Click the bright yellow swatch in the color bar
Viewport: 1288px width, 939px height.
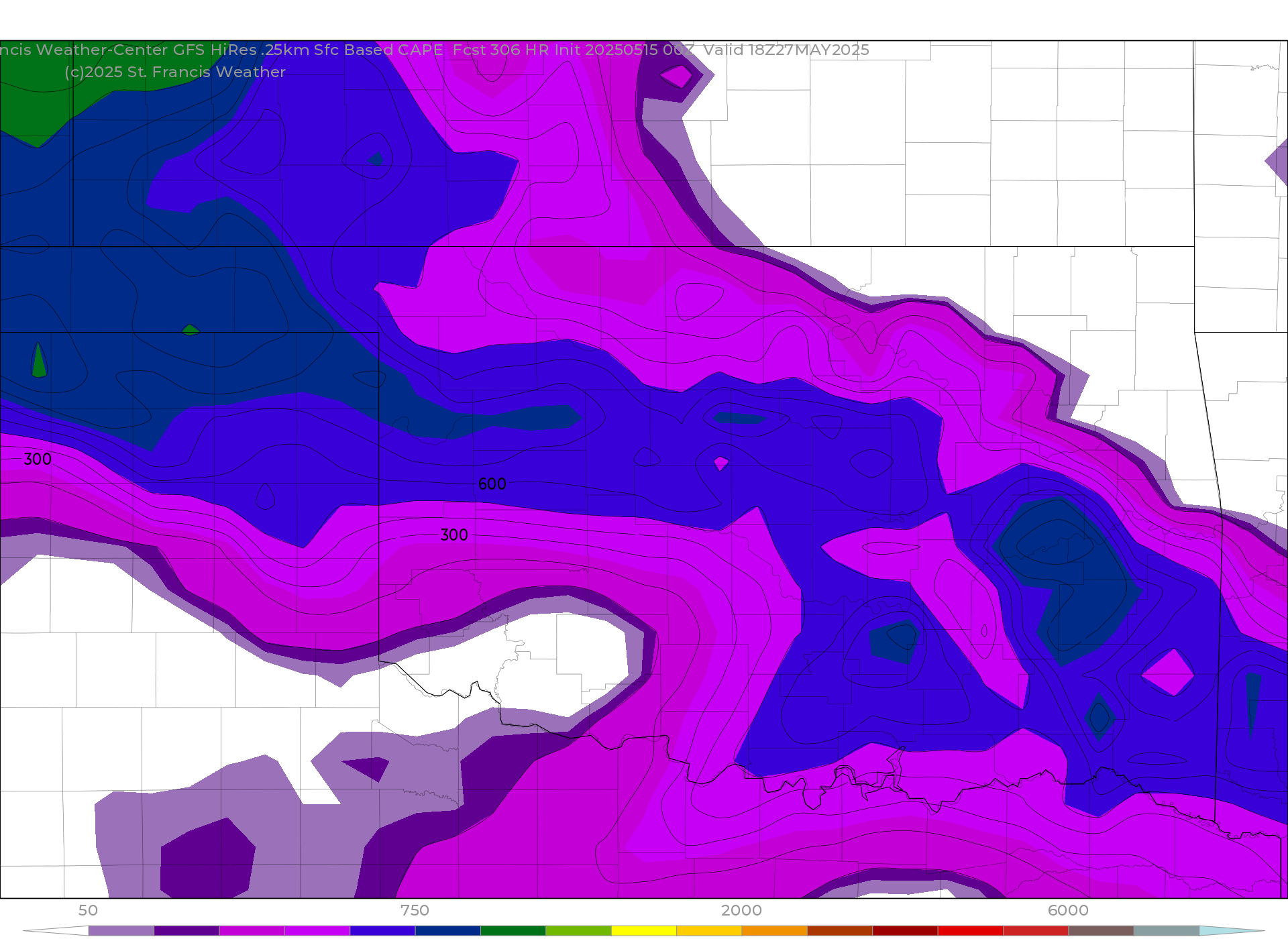(x=644, y=930)
